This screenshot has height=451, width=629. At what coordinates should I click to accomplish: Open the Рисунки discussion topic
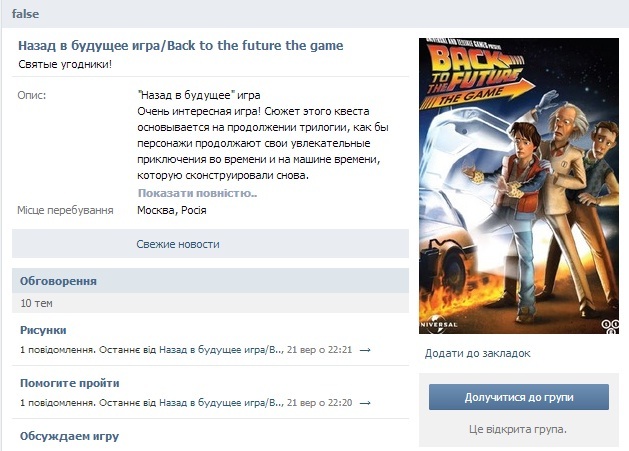tap(43, 330)
